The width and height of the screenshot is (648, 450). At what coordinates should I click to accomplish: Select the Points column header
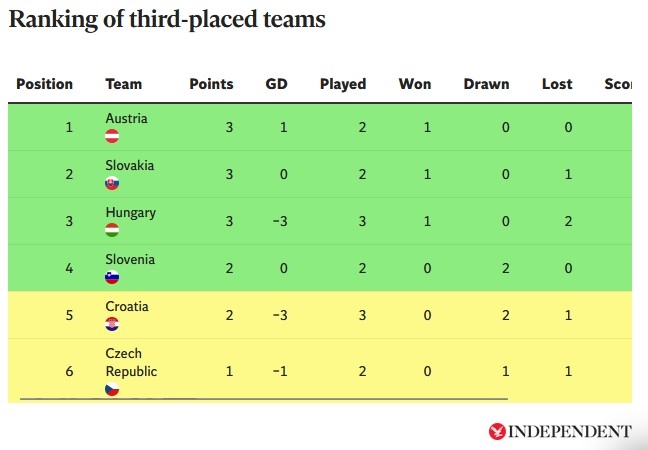211,85
